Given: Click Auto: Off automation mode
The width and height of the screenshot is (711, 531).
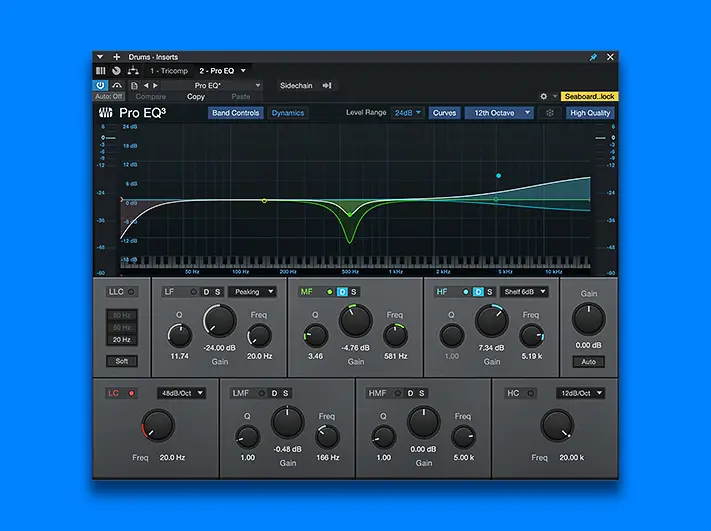Looking at the screenshot, I should 109,97.
